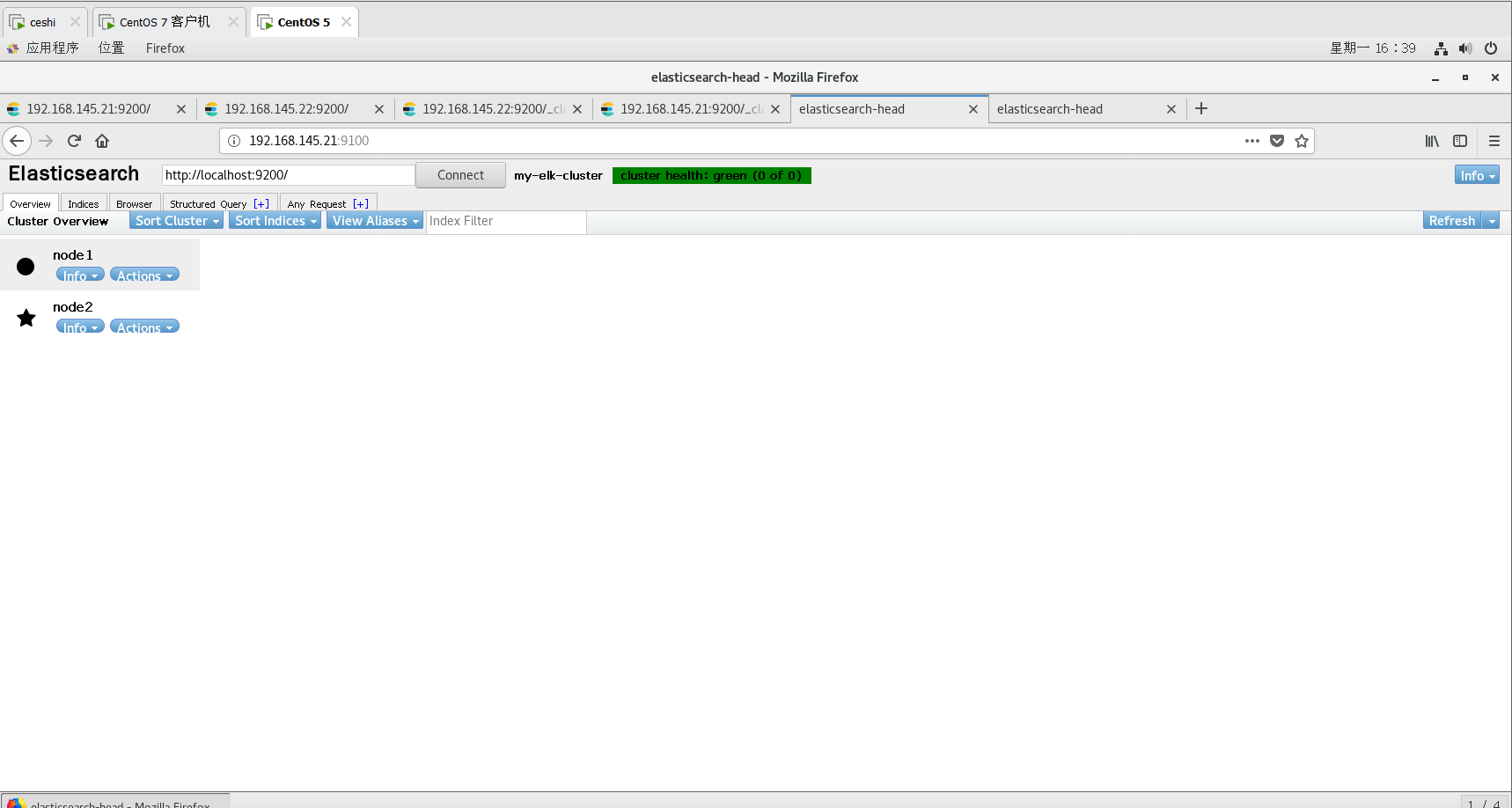Select the my-elk-cluster name text
This screenshot has width=1512, height=808.
559,175
